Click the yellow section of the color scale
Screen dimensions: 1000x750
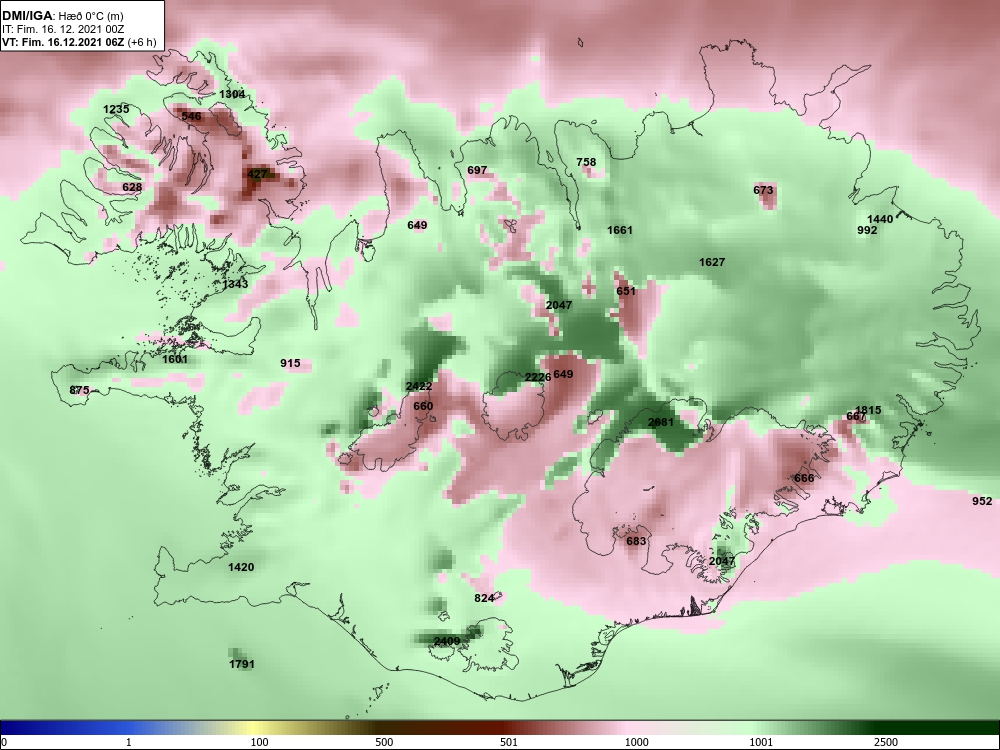pyautogui.click(x=252, y=728)
